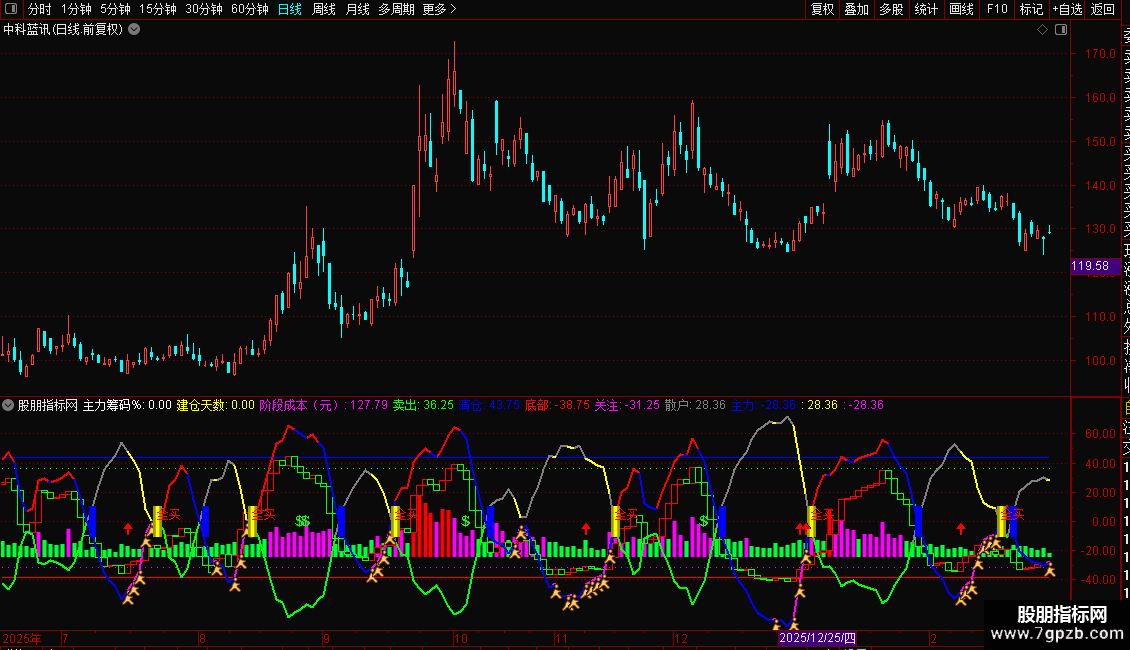Open the 统计 statistics tool
The width and height of the screenshot is (1130, 650).
point(926,9)
